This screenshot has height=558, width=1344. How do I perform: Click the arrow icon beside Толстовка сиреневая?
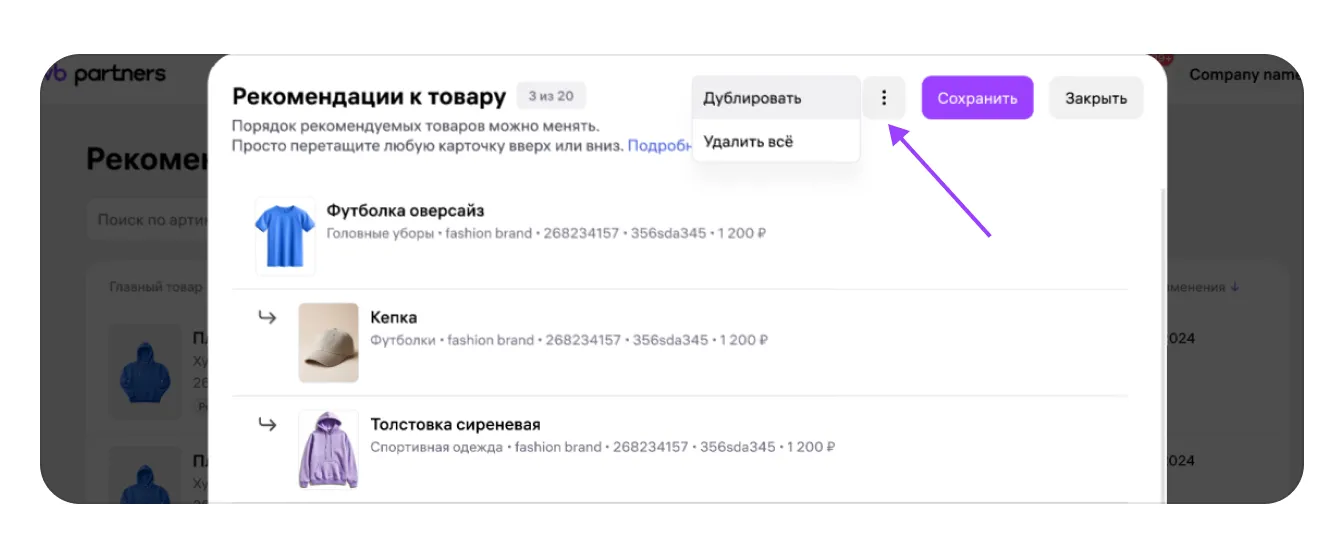tap(267, 424)
